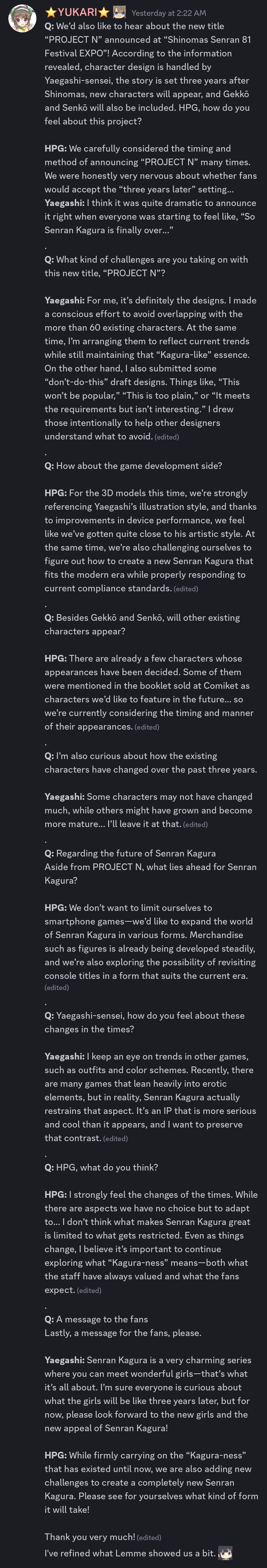Click the 'Yesterday at 2:22 AM' timestamp

pyautogui.click(x=168, y=13)
